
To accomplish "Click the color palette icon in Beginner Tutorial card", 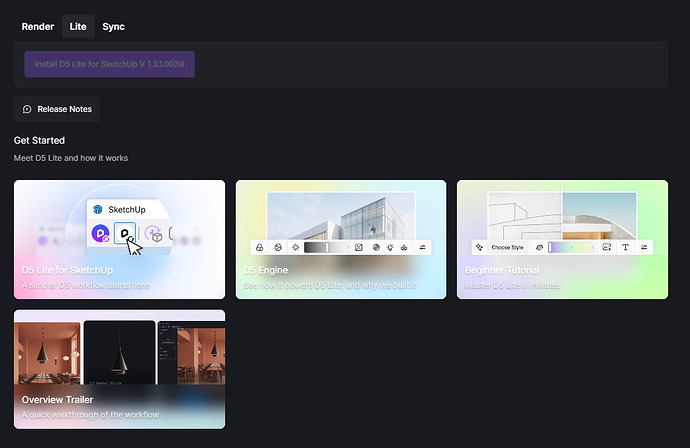I will (x=540, y=247).
